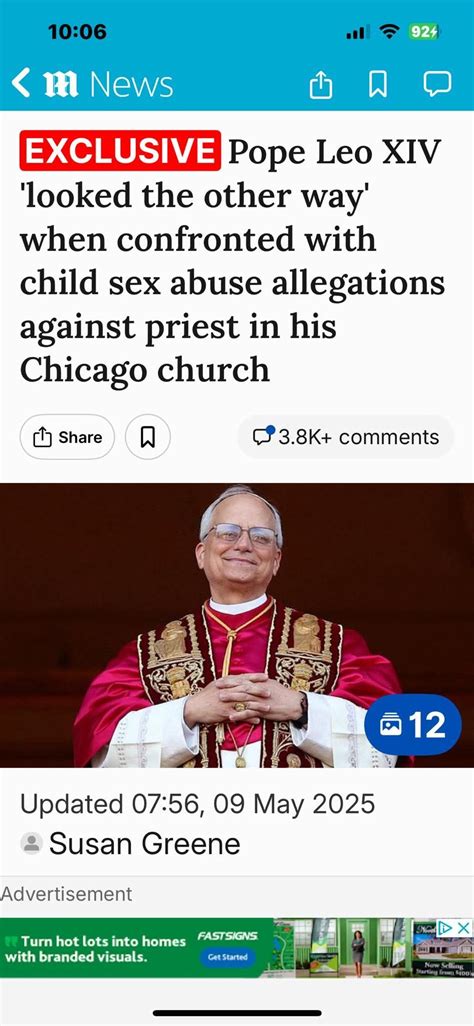View the 3.8K+ comments

click(x=346, y=437)
